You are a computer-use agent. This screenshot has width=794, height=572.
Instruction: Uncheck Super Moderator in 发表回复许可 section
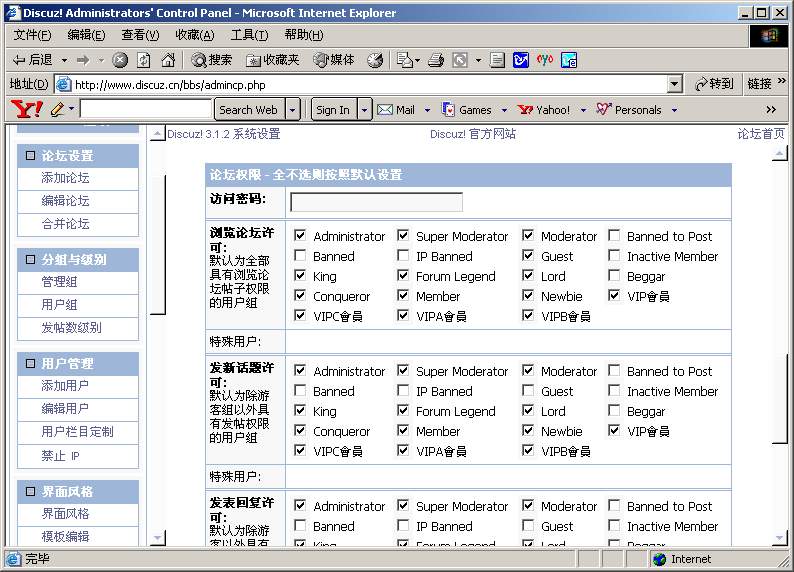(403, 505)
